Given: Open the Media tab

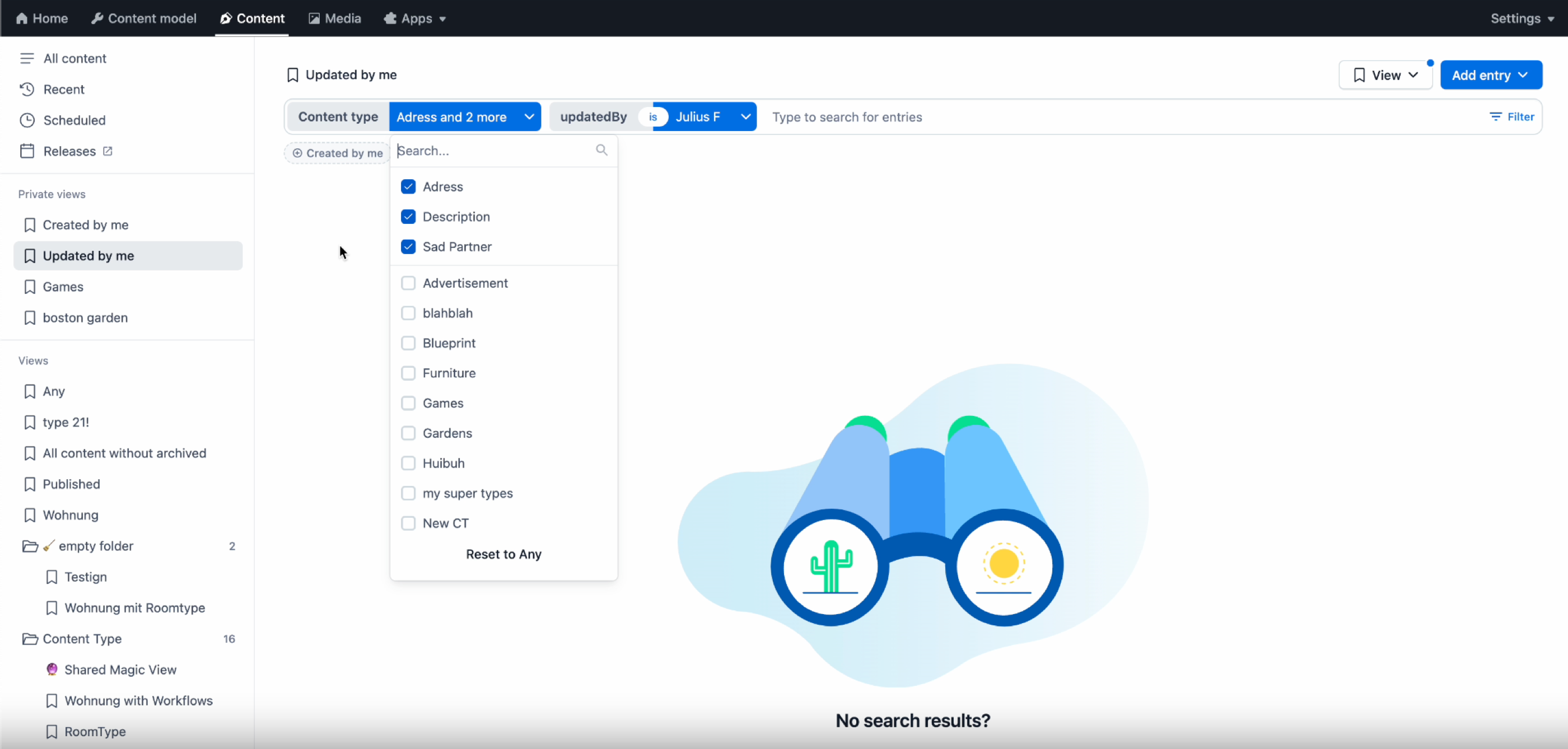Looking at the screenshot, I should 335,18.
